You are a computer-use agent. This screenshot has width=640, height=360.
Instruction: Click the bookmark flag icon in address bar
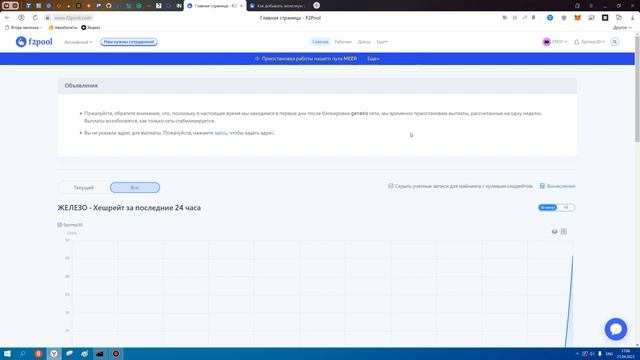[533, 18]
